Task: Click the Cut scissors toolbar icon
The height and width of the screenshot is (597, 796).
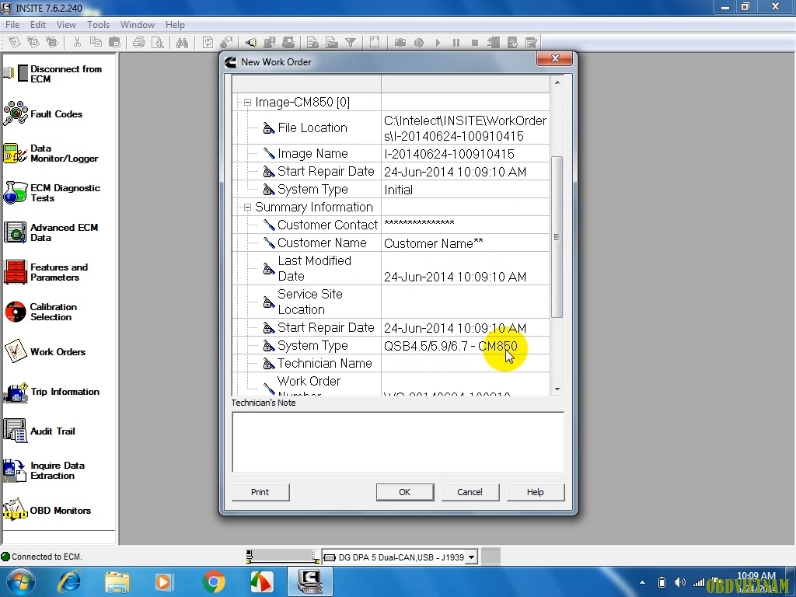Action: (77, 43)
